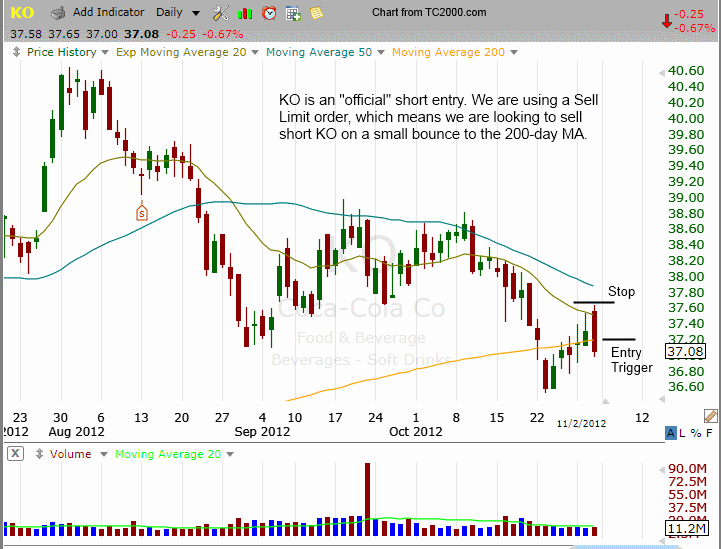Click the Oct 2012 date axis label
Image resolution: width=721 pixels, height=549 pixels.
416,432
